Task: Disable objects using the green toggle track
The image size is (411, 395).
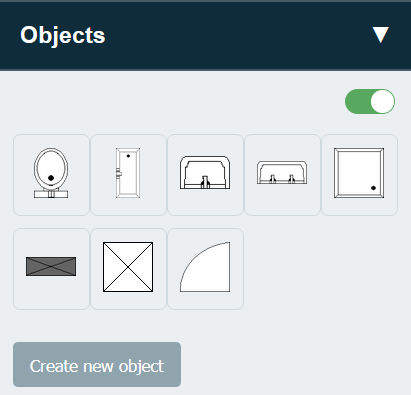Action: pyautogui.click(x=370, y=101)
